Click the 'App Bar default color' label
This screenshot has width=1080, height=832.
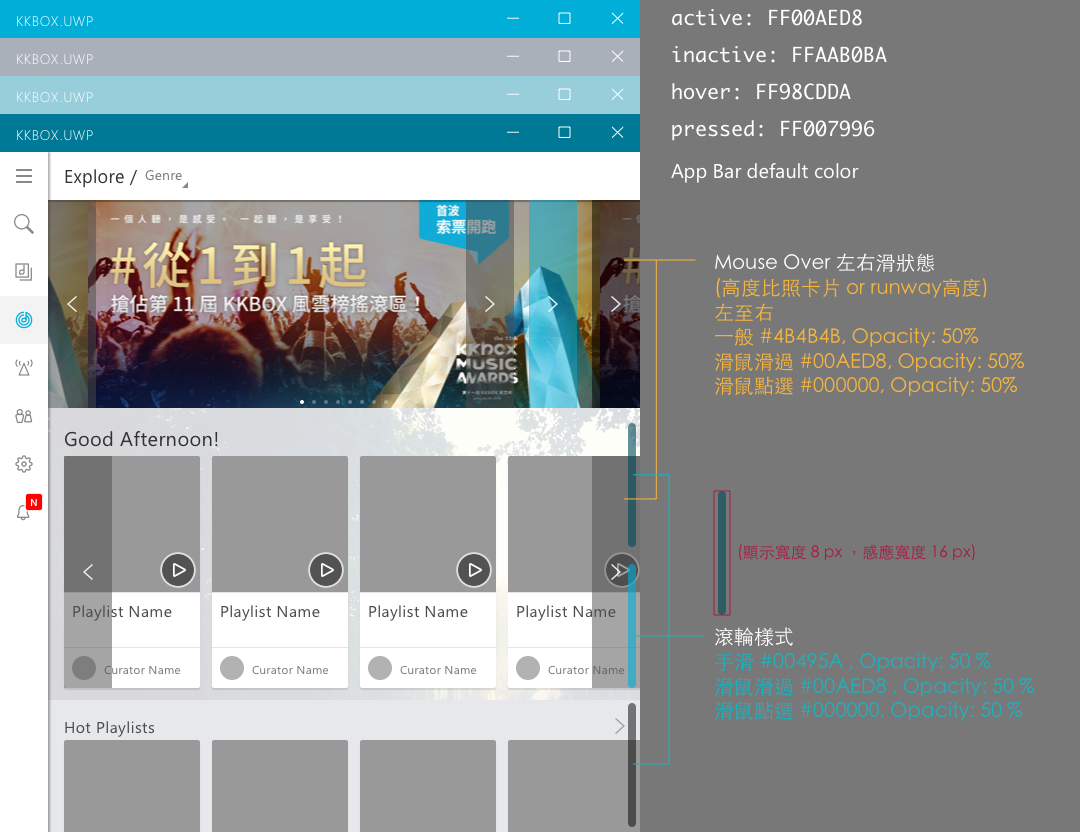coord(765,171)
